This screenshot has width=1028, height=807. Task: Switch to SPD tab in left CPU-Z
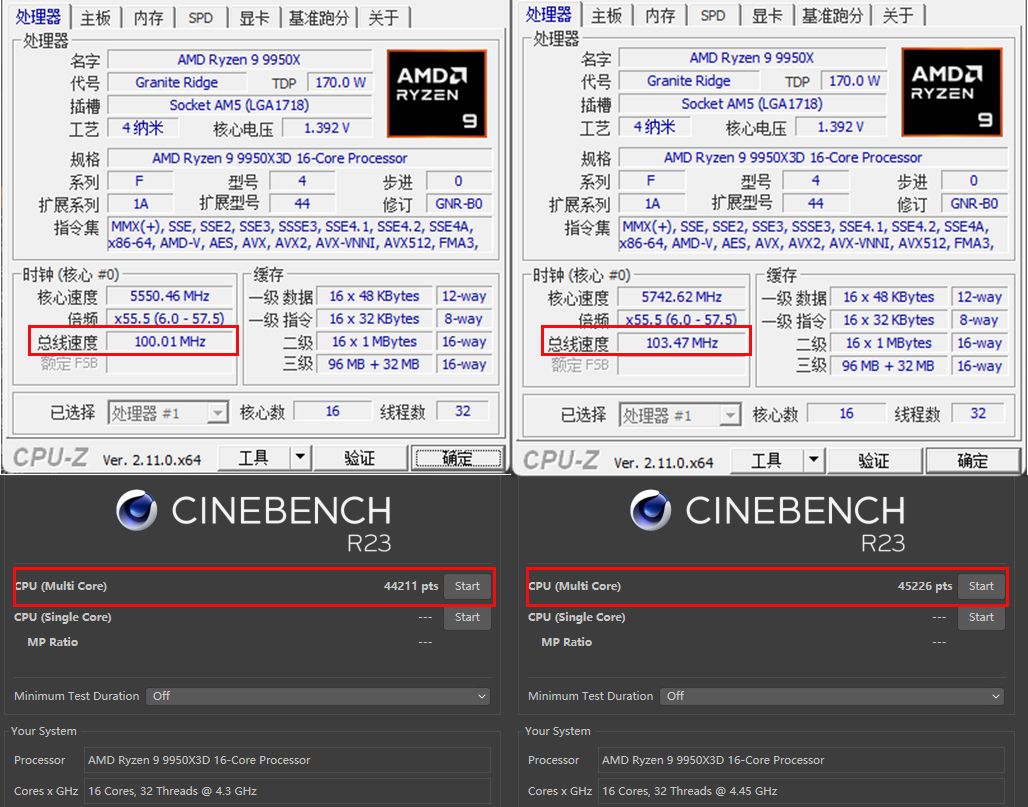tap(201, 18)
